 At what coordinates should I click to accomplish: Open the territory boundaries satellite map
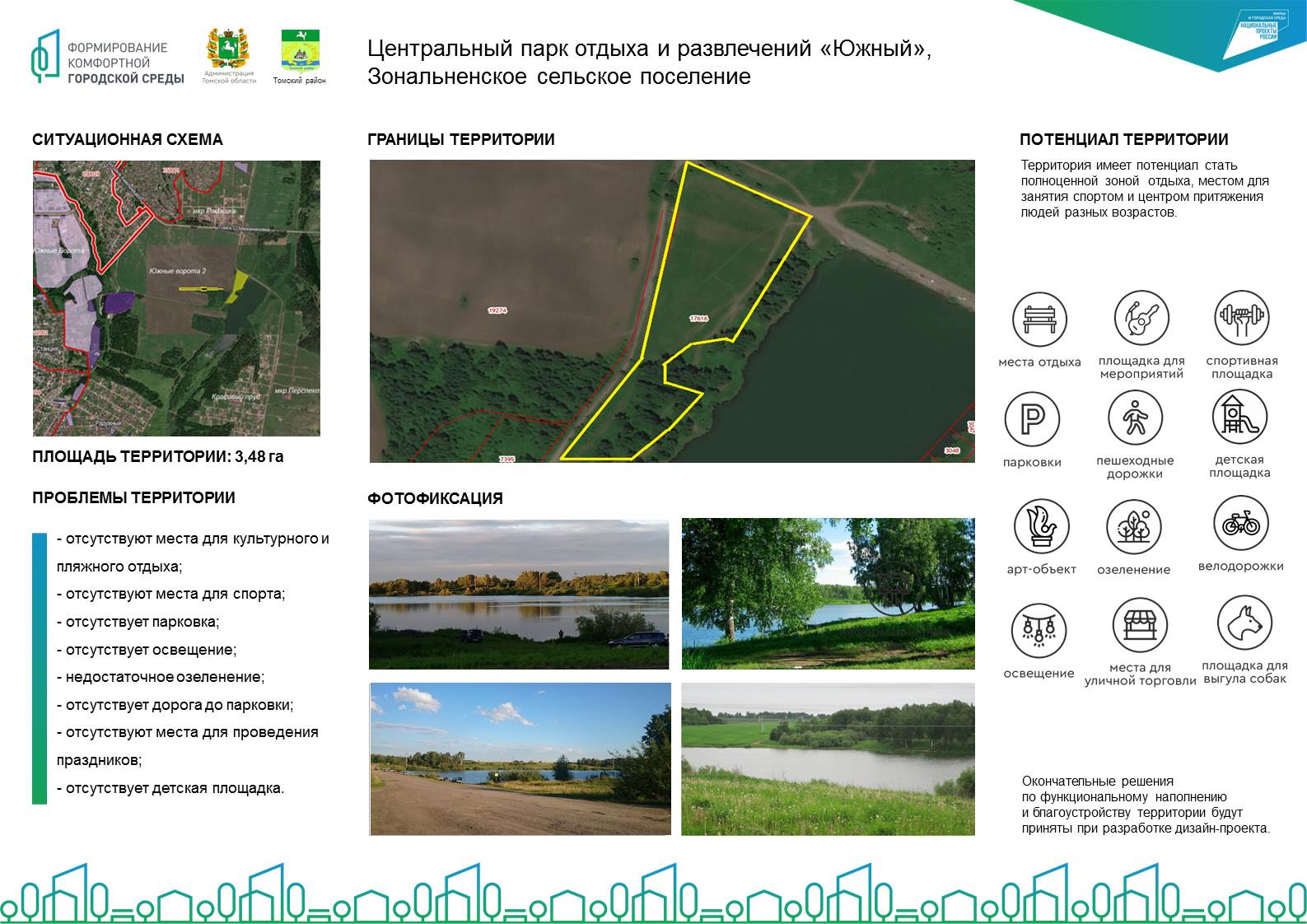click(672, 311)
